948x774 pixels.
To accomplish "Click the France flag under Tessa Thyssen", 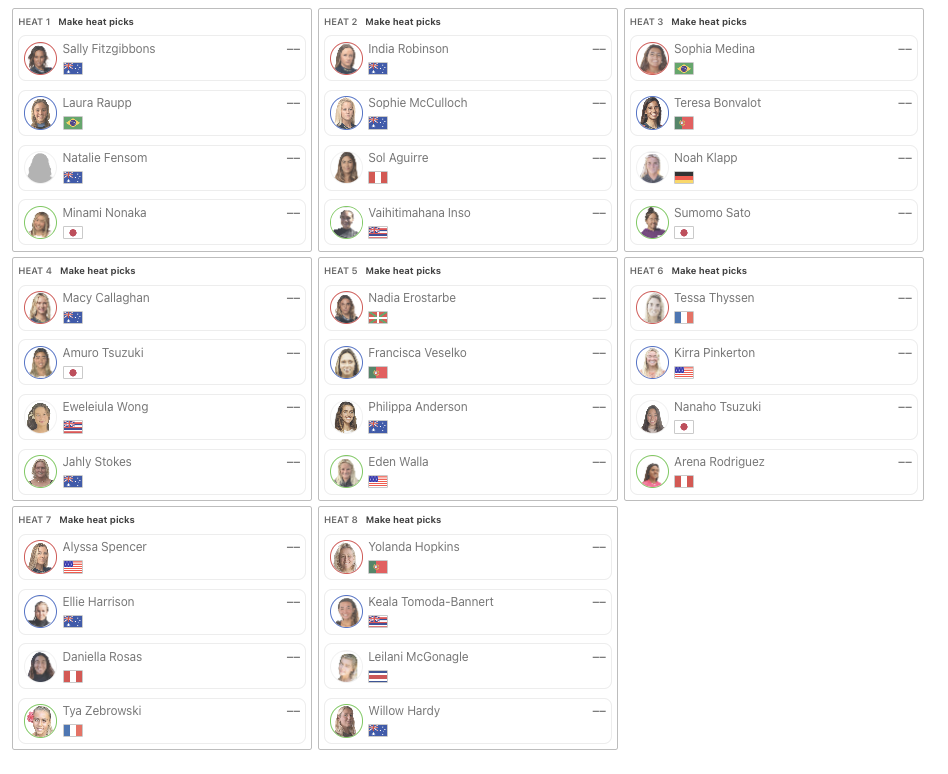I will [684, 317].
